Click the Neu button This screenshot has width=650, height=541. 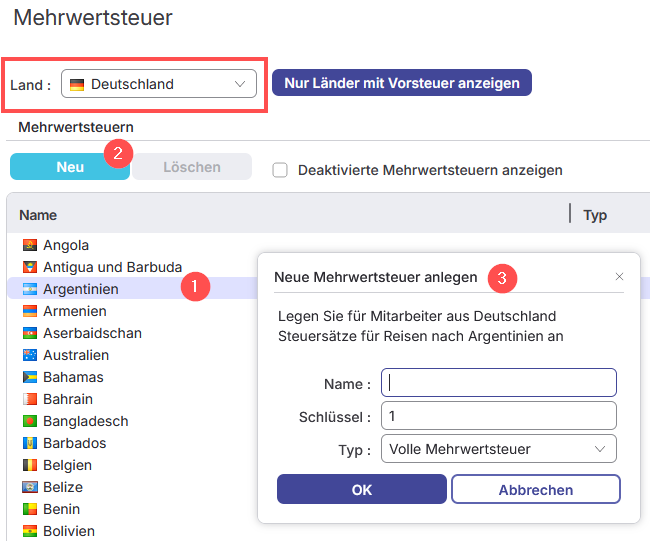coord(70,167)
